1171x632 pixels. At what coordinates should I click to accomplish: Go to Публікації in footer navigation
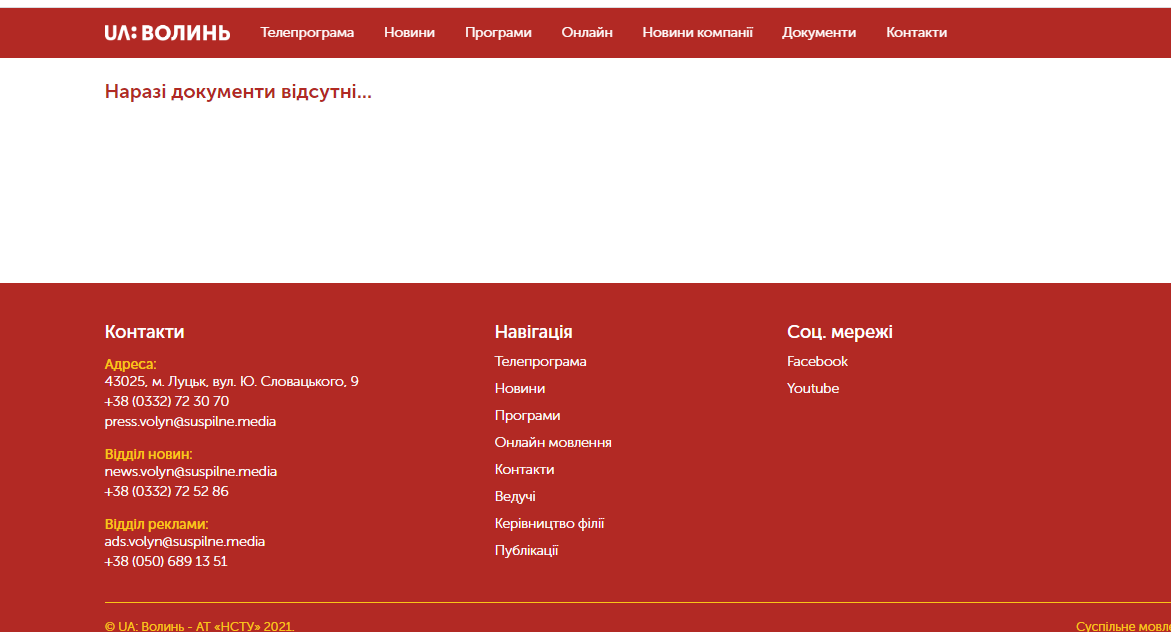[526, 550]
